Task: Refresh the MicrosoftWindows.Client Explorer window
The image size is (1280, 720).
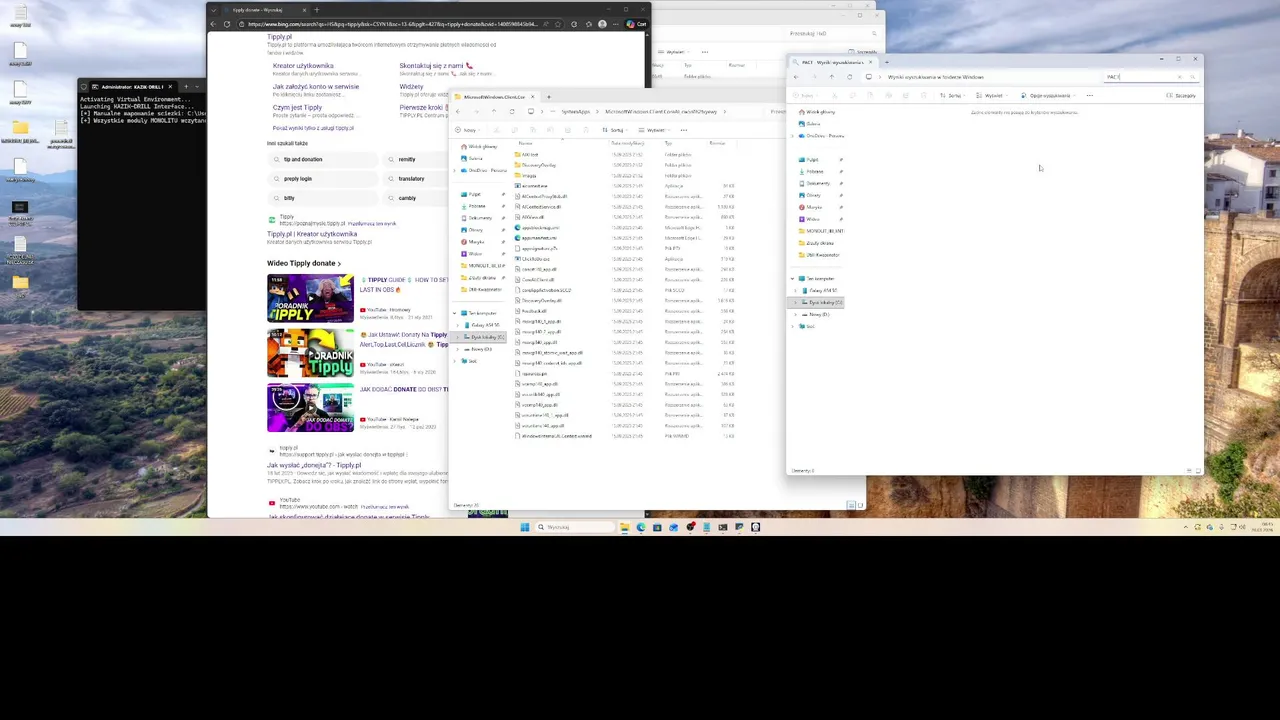Action: pyautogui.click(x=512, y=111)
